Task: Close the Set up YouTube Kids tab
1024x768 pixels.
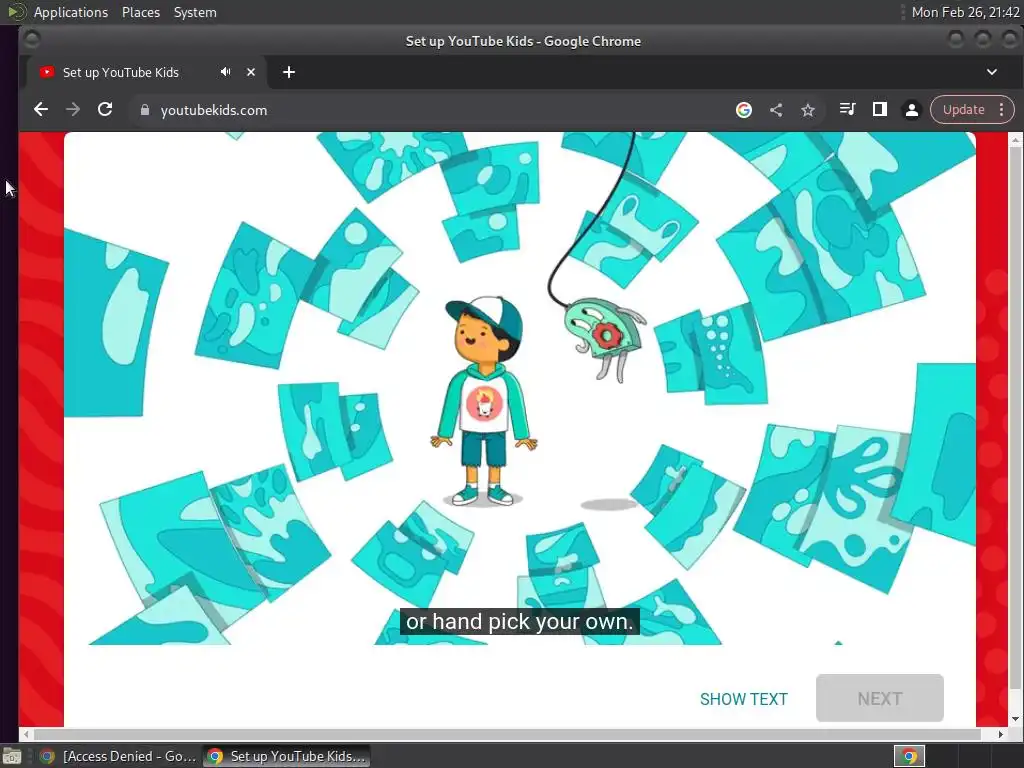Action: click(251, 72)
